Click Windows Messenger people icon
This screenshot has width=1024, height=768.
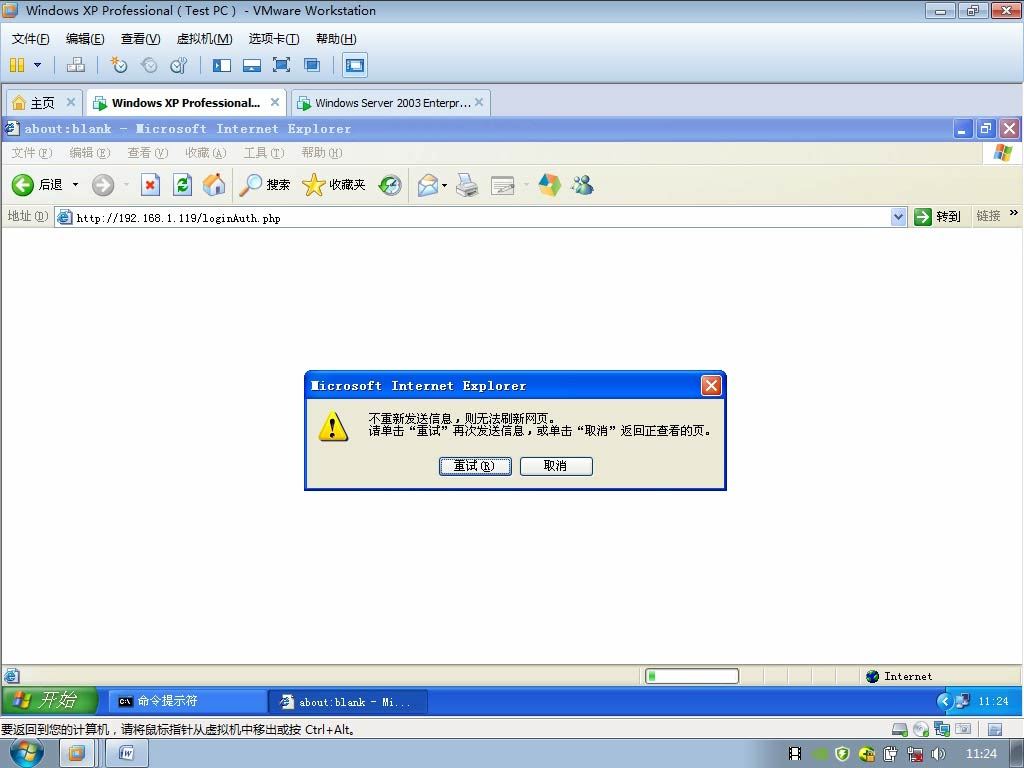click(x=582, y=185)
